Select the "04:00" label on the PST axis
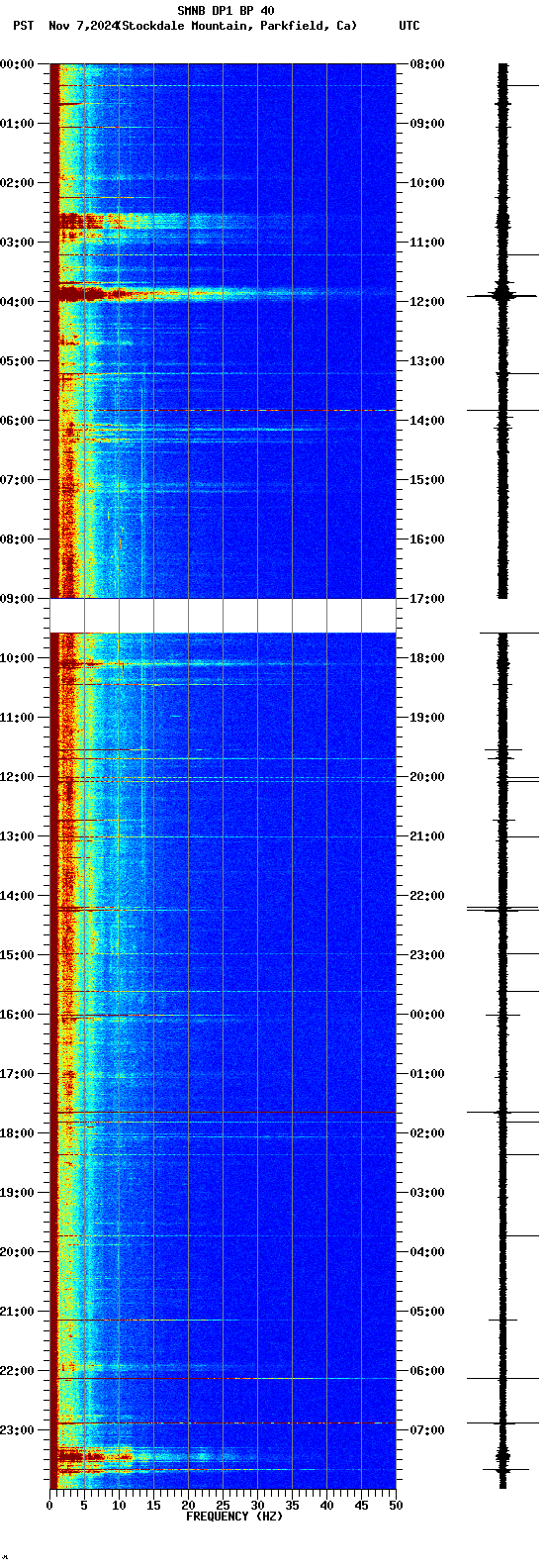 17,302
